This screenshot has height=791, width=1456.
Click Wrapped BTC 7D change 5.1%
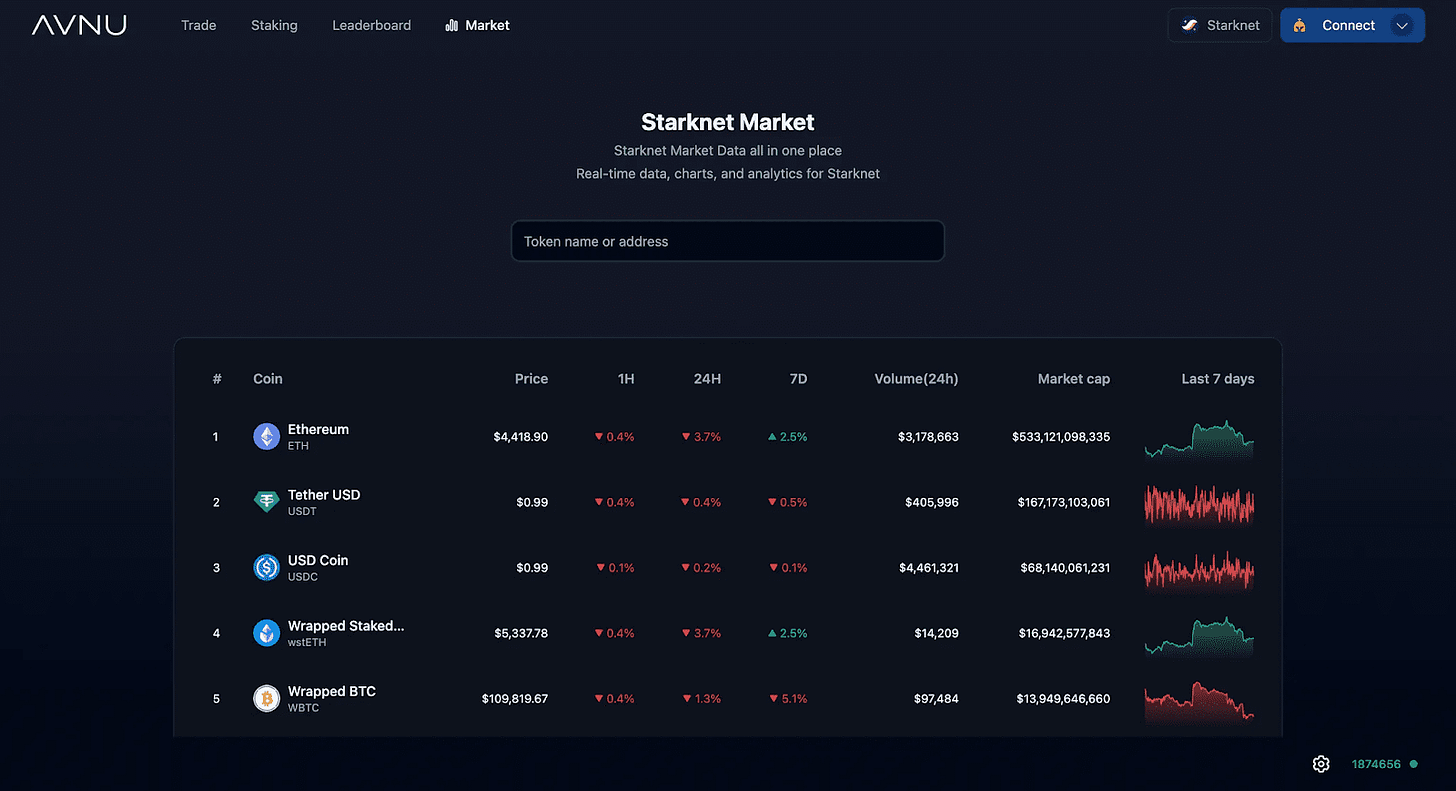tap(788, 699)
